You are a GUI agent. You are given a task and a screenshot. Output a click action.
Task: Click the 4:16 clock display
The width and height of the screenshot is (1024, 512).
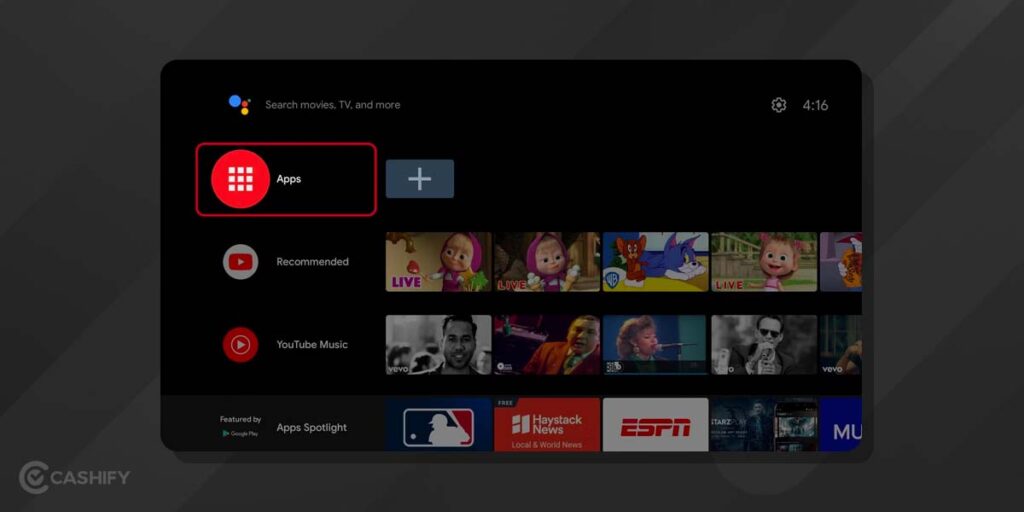(x=815, y=105)
